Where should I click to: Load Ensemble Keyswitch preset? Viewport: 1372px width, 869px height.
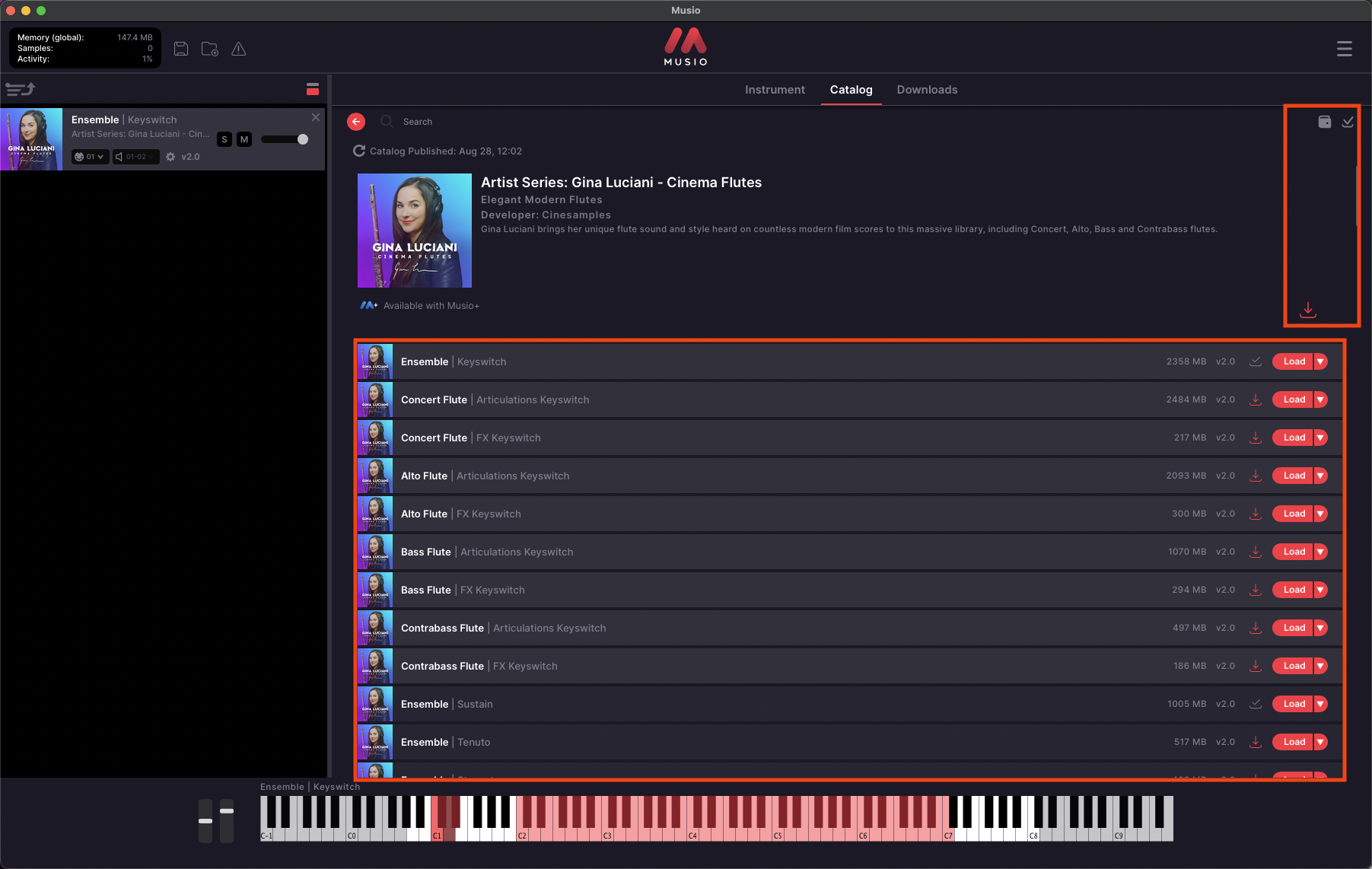coord(1293,361)
